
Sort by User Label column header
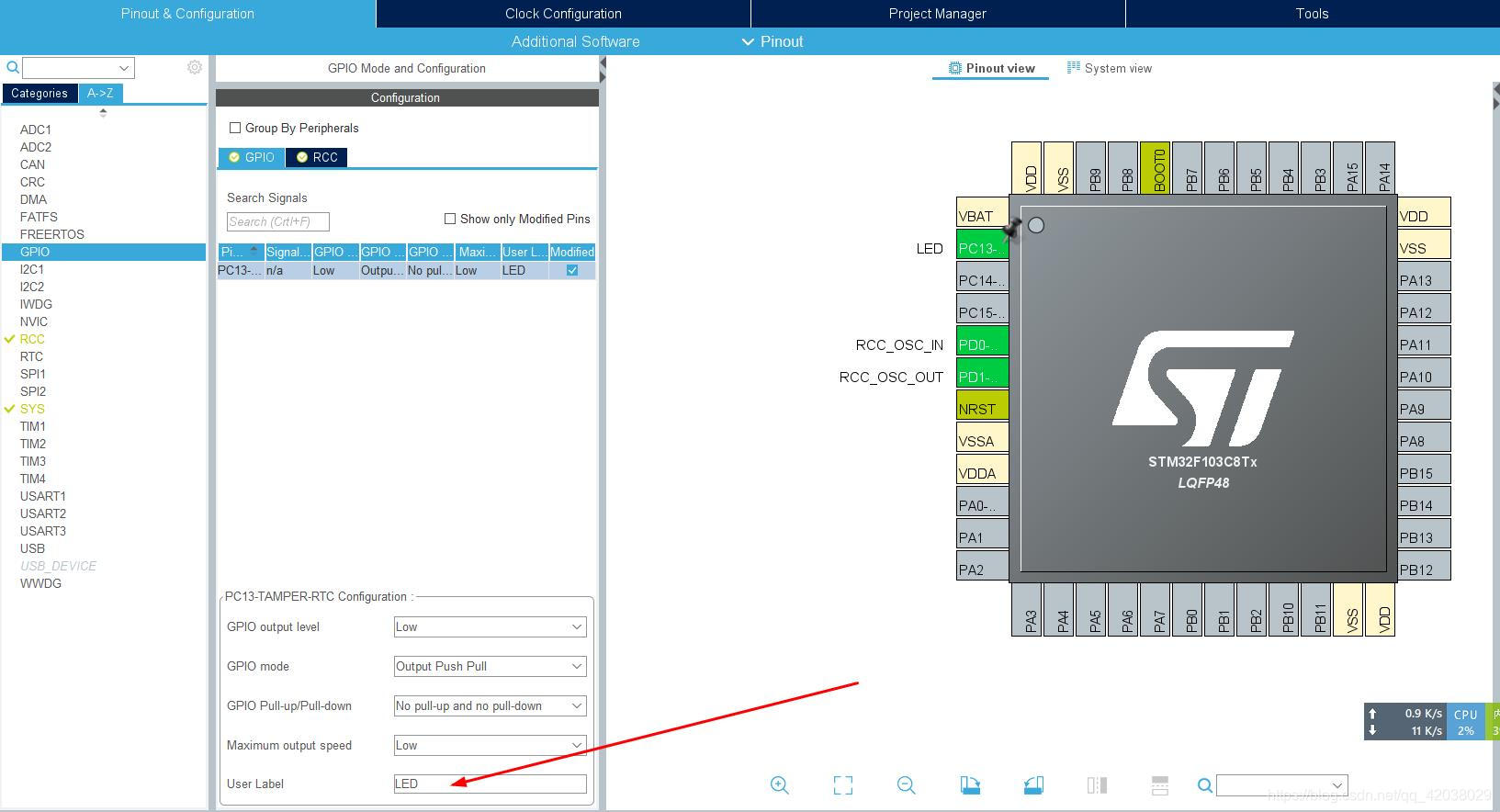coord(524,252)
